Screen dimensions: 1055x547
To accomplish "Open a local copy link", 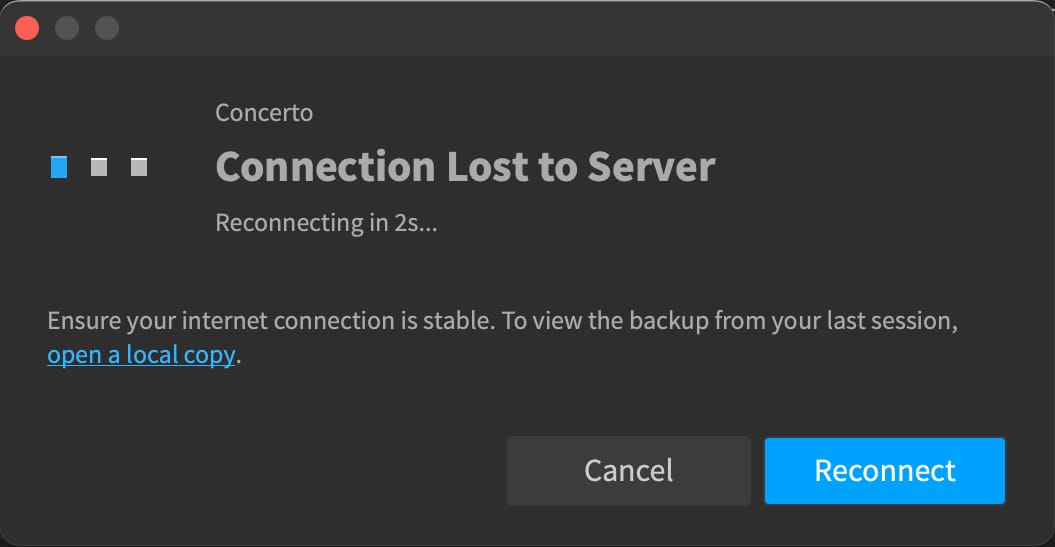I will [x=141, y=355].
